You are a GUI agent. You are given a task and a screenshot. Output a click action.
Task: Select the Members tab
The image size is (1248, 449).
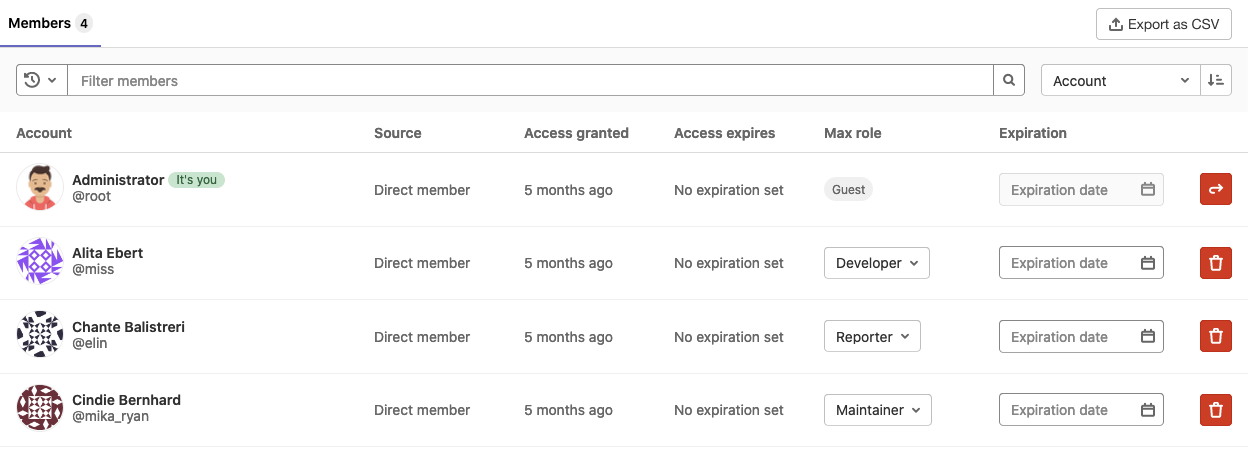coord(49,23)
